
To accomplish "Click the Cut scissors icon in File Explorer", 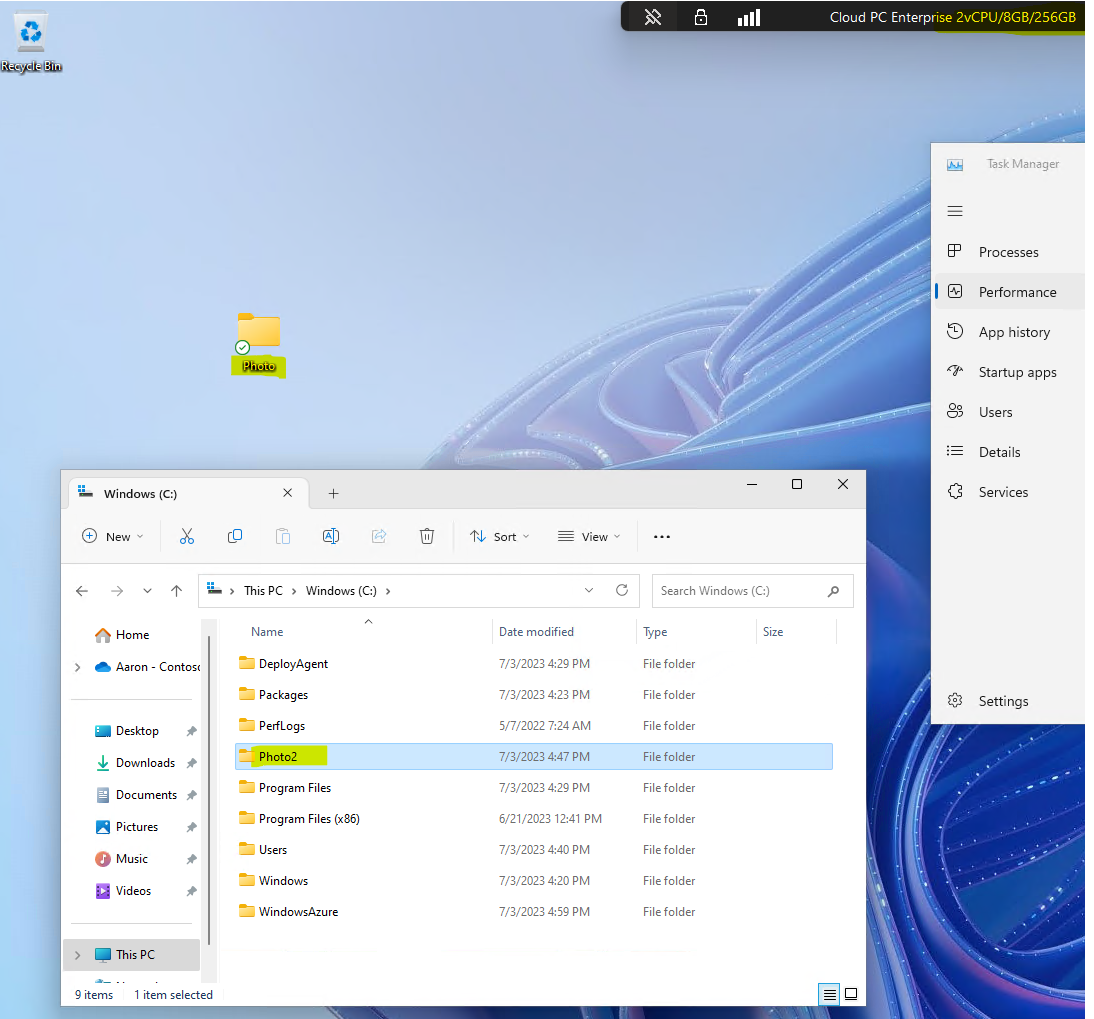I will (187, 536).
